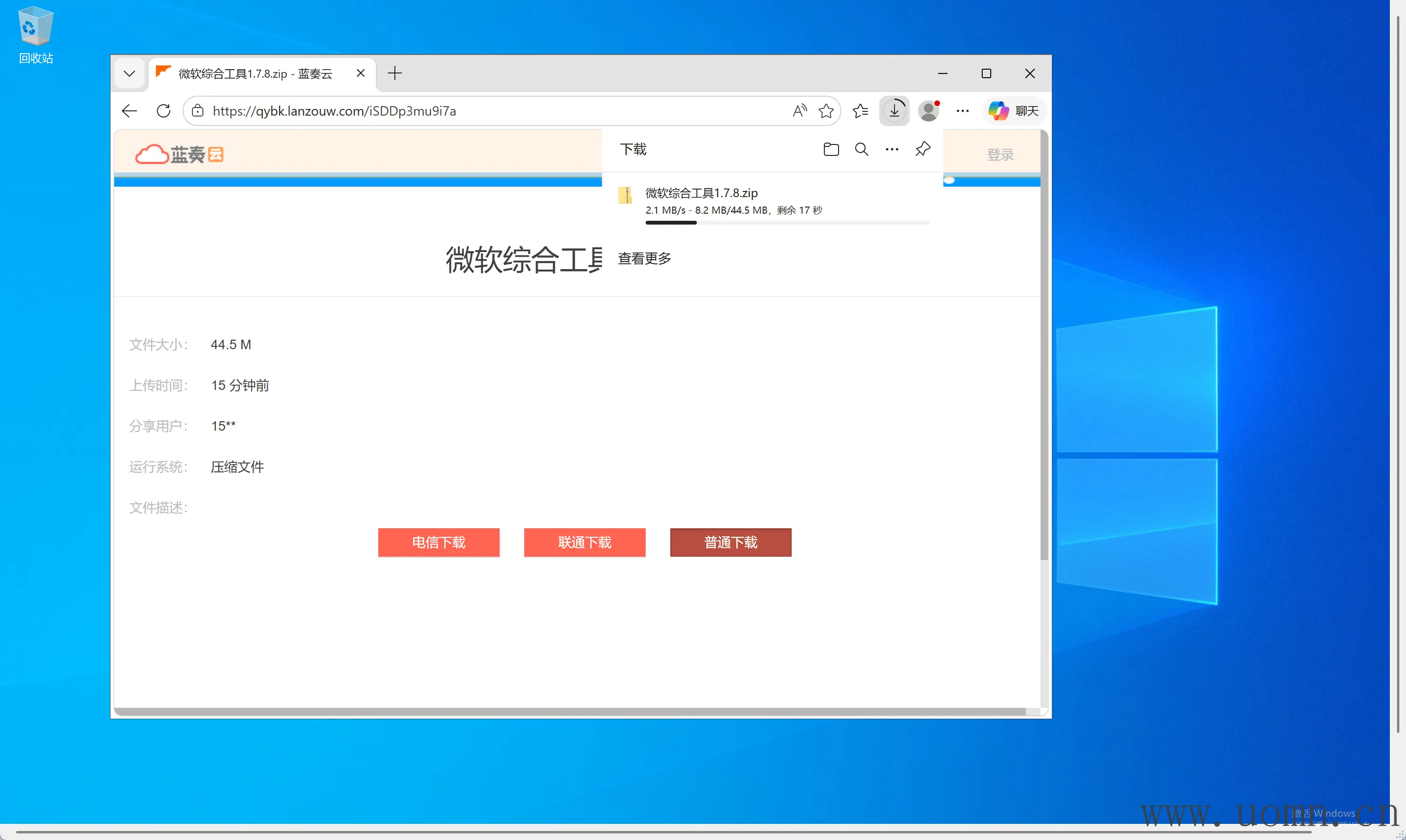
Task: Open Copilot chat (聊天) button
Action: 1013,111
